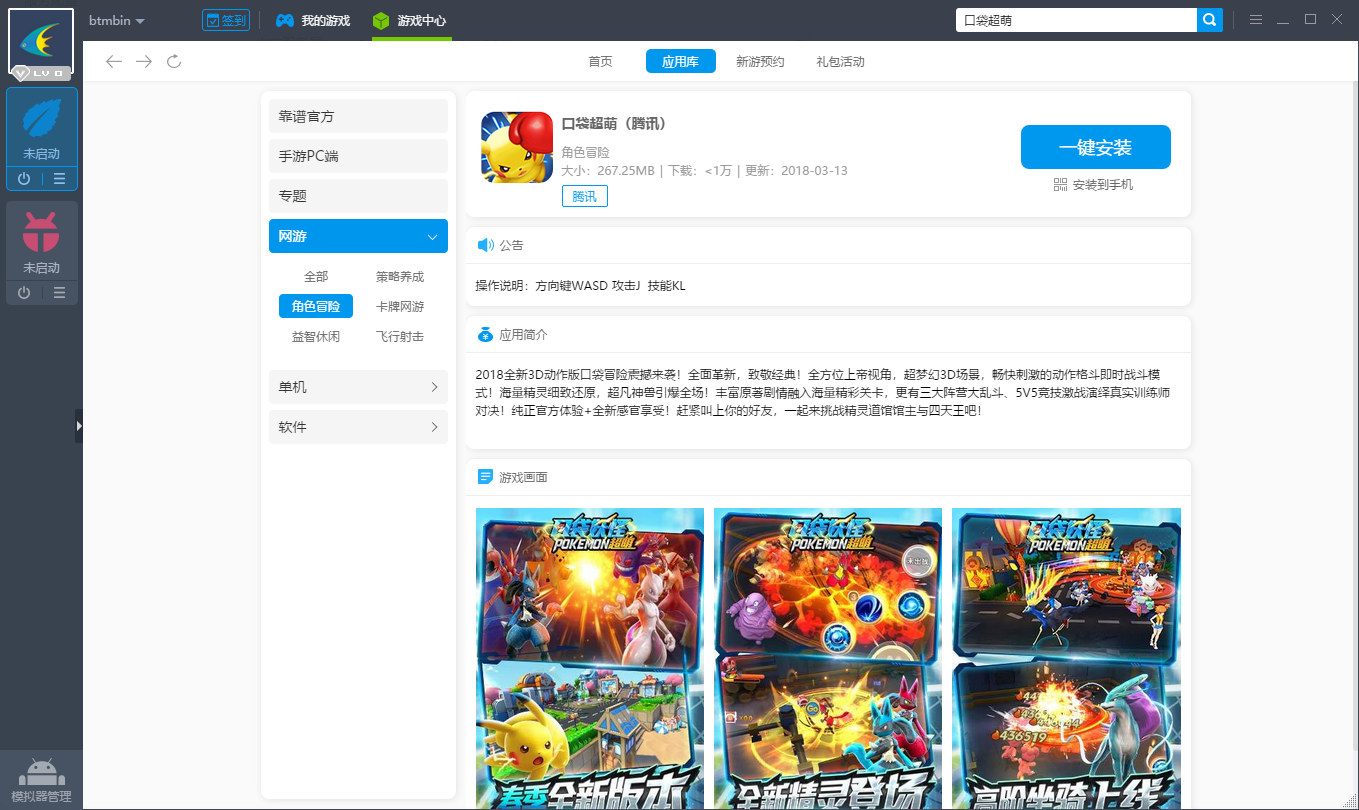1359x810 pixels.
Task: Power on the red bug emulator
Action: [x=24, y=293]
